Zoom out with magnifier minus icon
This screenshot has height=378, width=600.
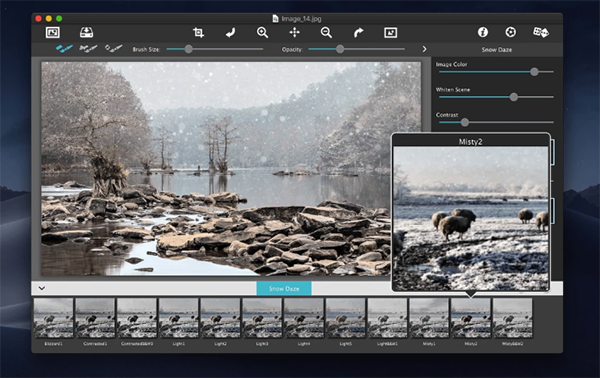tap(326, 33)
